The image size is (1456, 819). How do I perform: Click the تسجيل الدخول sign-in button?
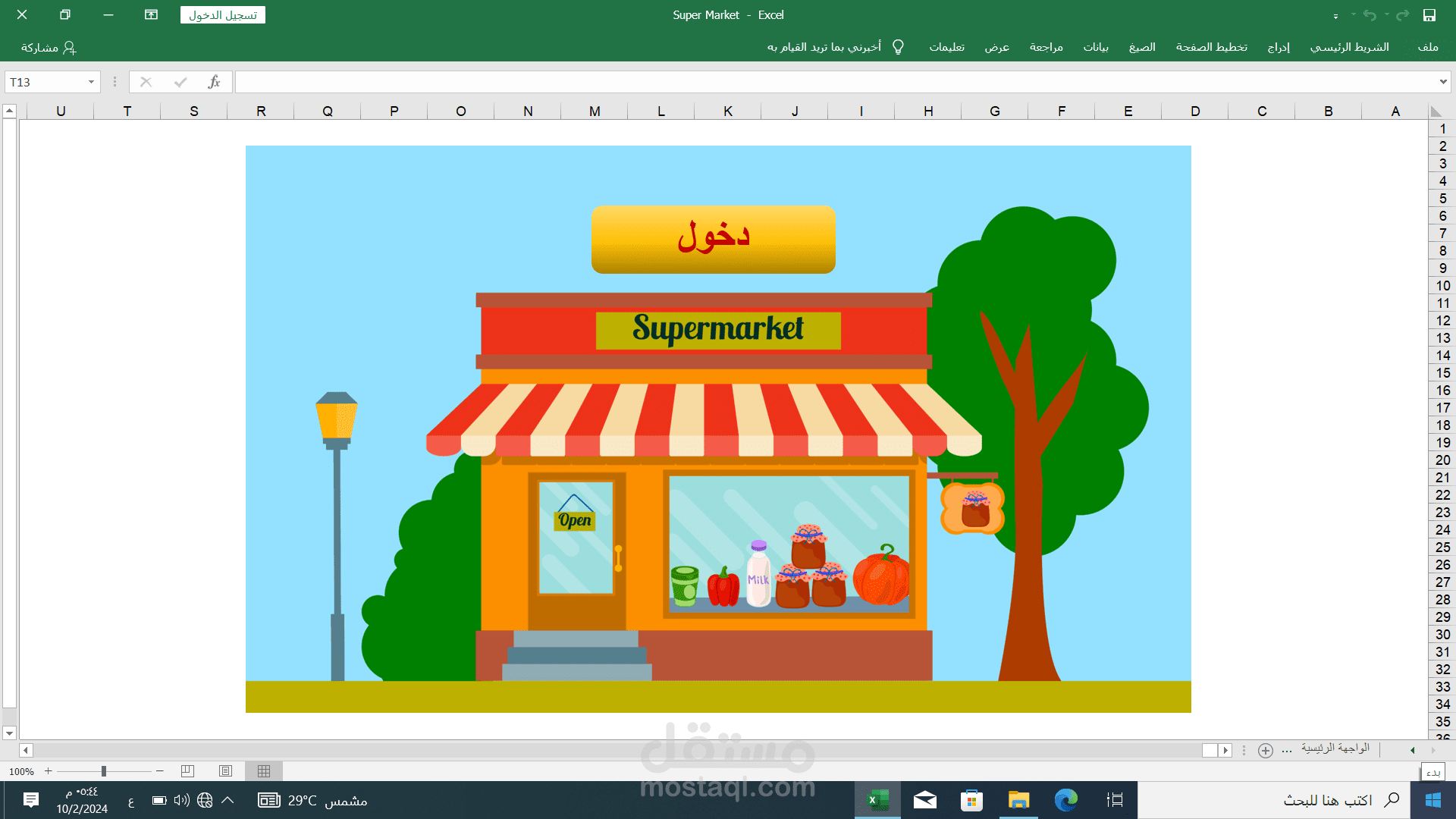[x=223, y=15]
